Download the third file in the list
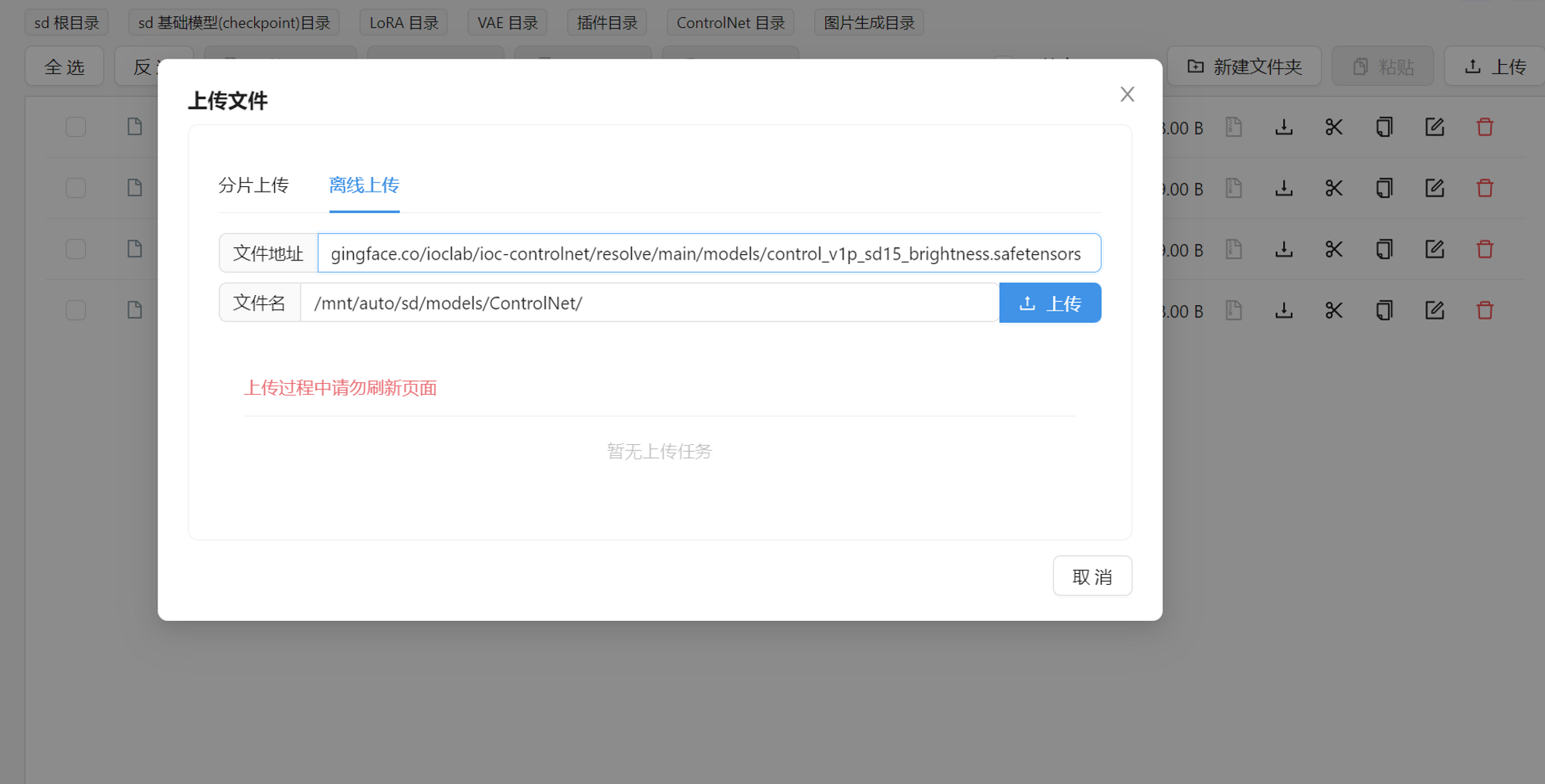The image size is (1545, 784). 1284,249
